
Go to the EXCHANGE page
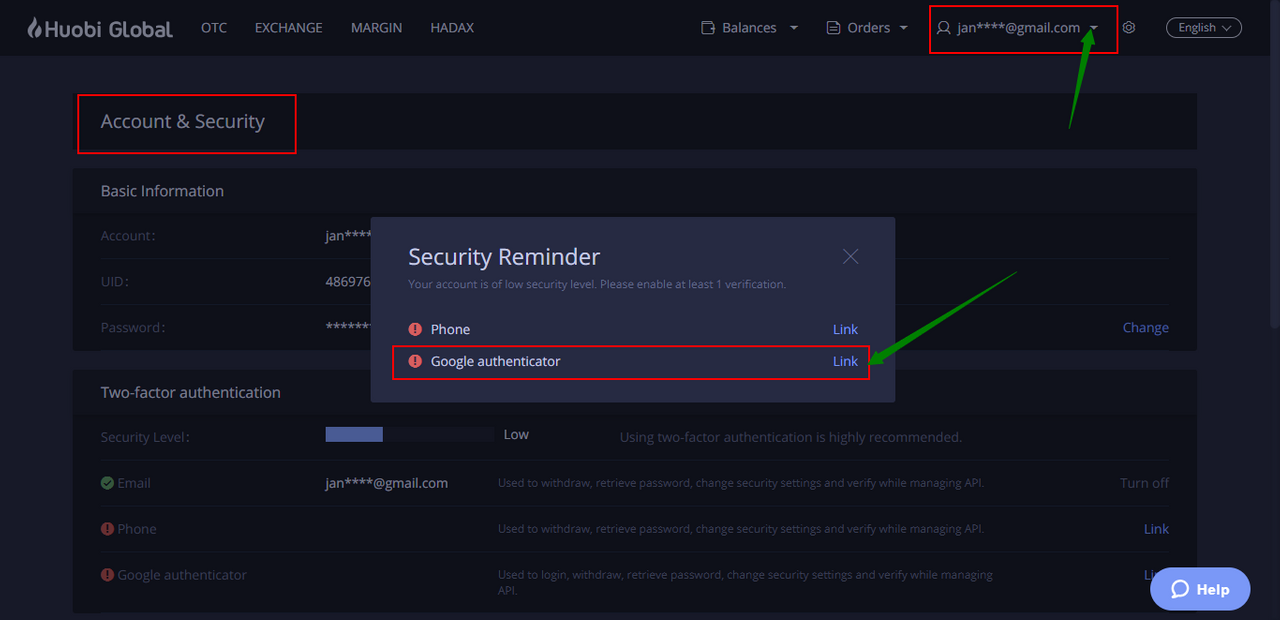(x=289, y=28)
